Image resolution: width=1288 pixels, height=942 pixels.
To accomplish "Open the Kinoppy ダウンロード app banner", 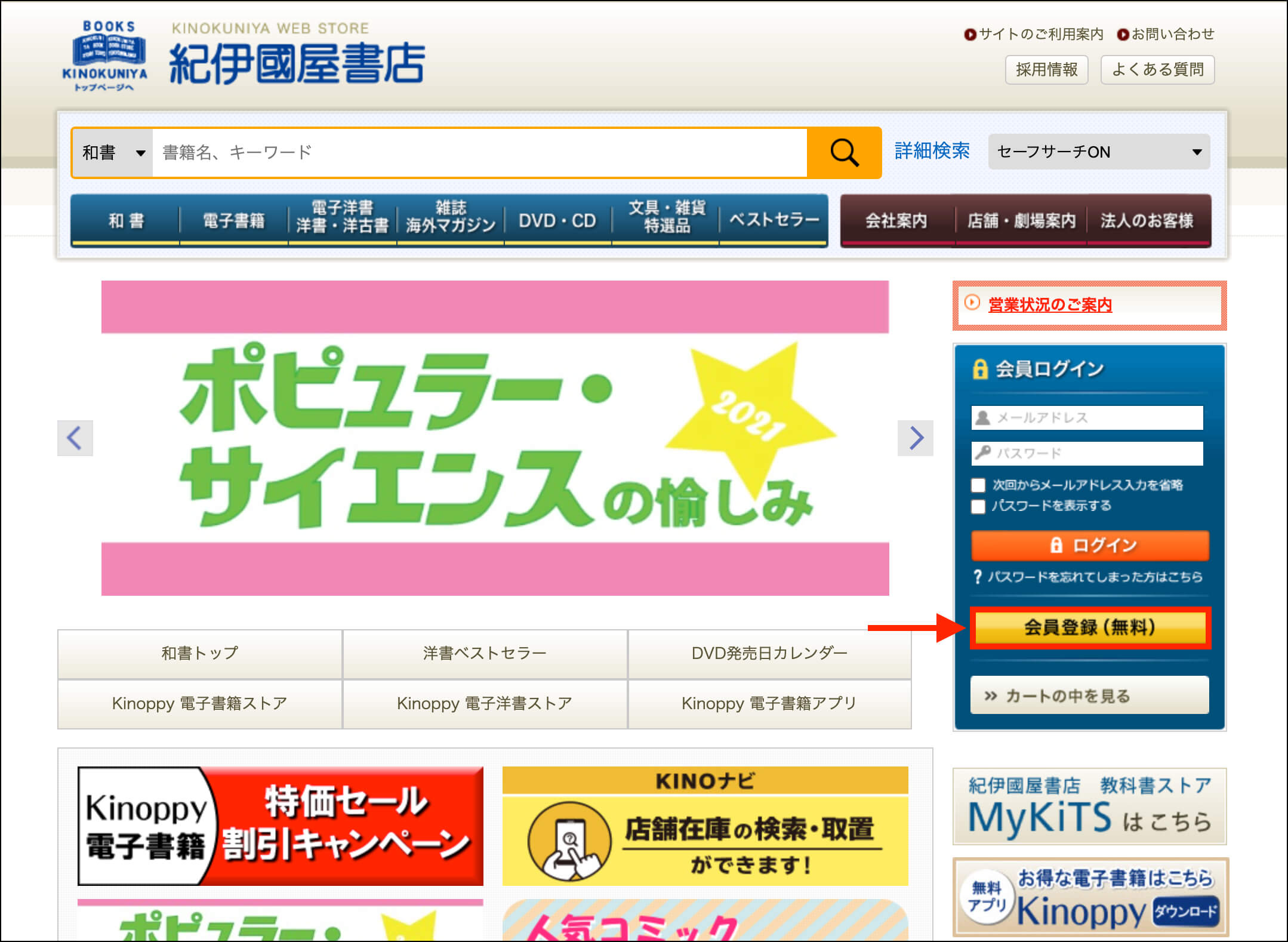I will click(x=1090, y=897).
